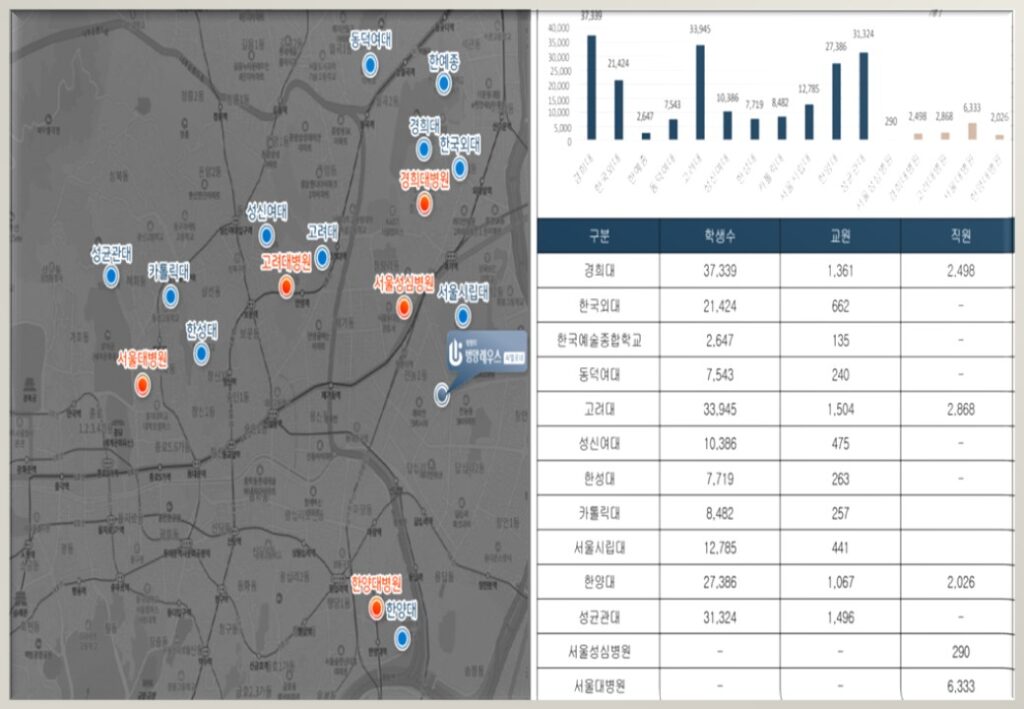Click the 직원 table column header

960,236
